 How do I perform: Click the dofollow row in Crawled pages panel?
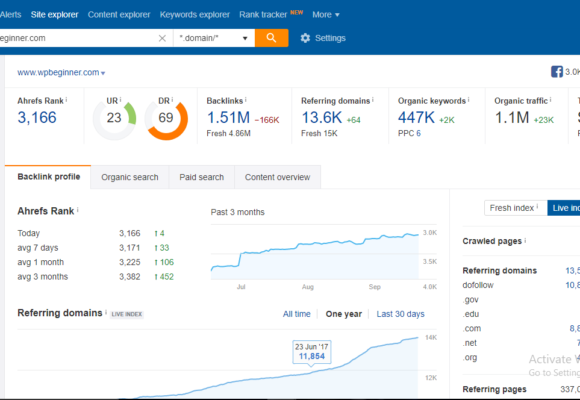click(x=478, y=285)
